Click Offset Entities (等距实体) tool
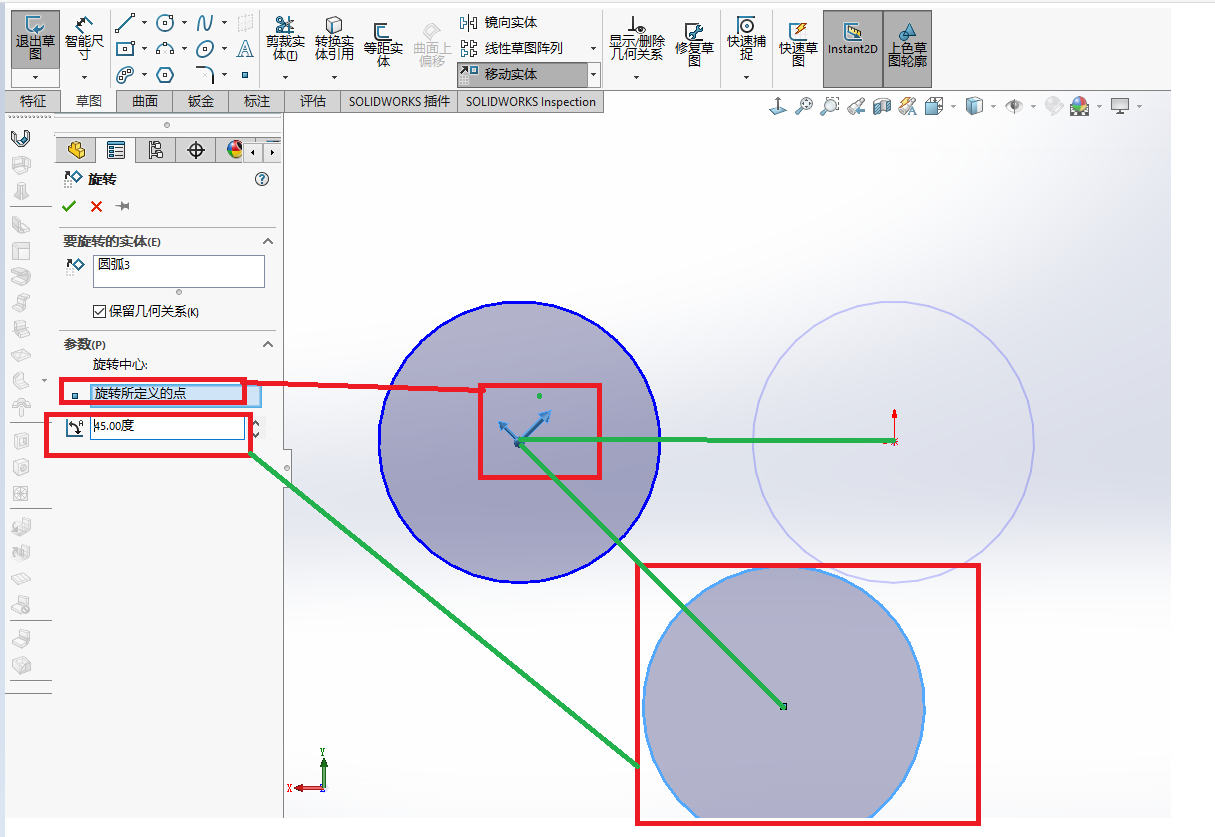This screenshot has width=1215, height=837. (382, 45)
